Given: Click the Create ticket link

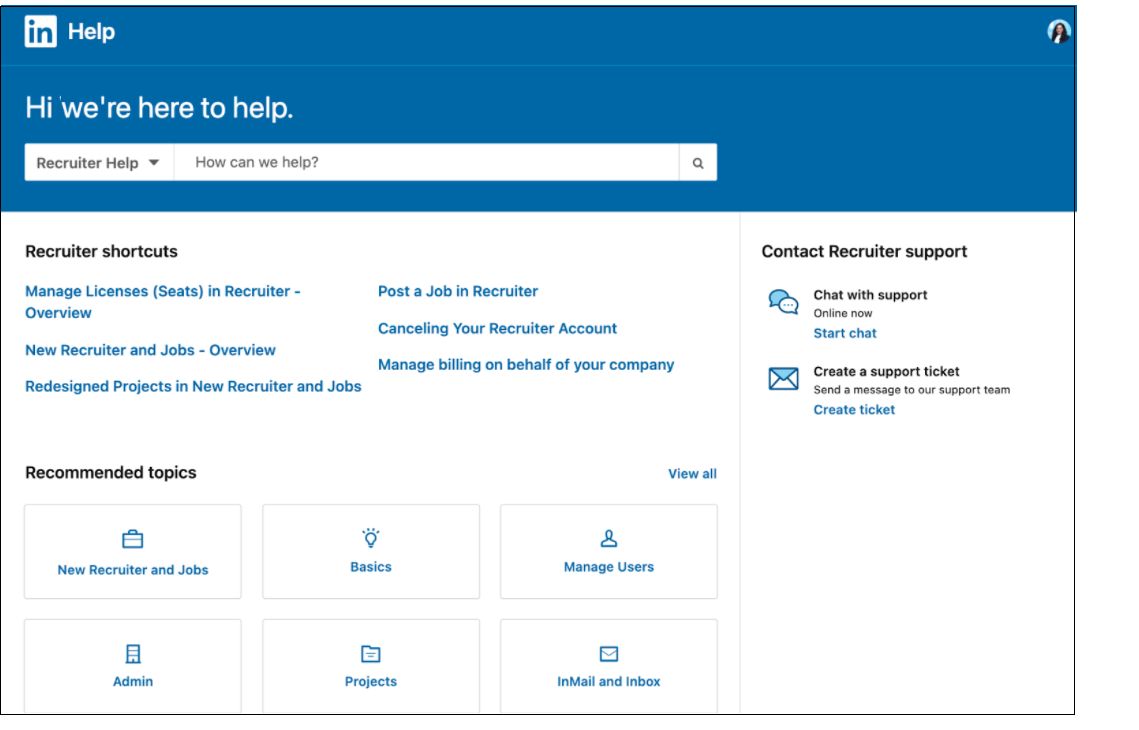Looking at the screenshot, I should (x=854, y=410).
